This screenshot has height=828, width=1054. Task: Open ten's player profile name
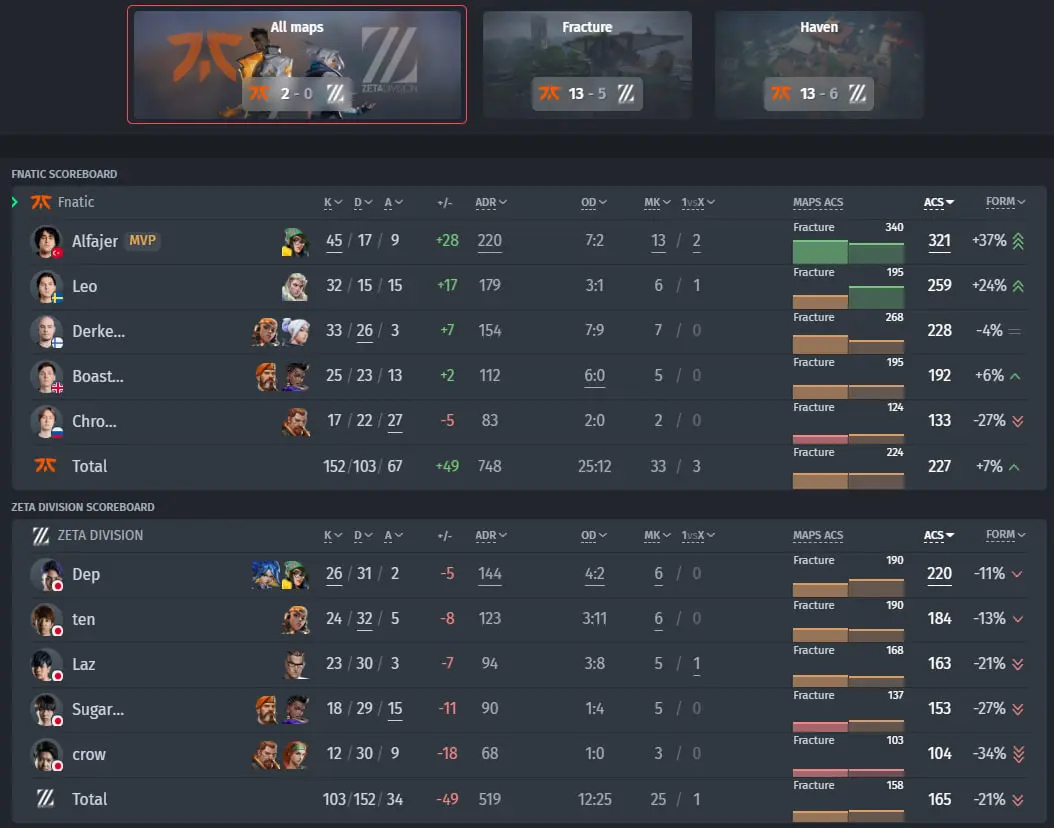pos(83,620)
